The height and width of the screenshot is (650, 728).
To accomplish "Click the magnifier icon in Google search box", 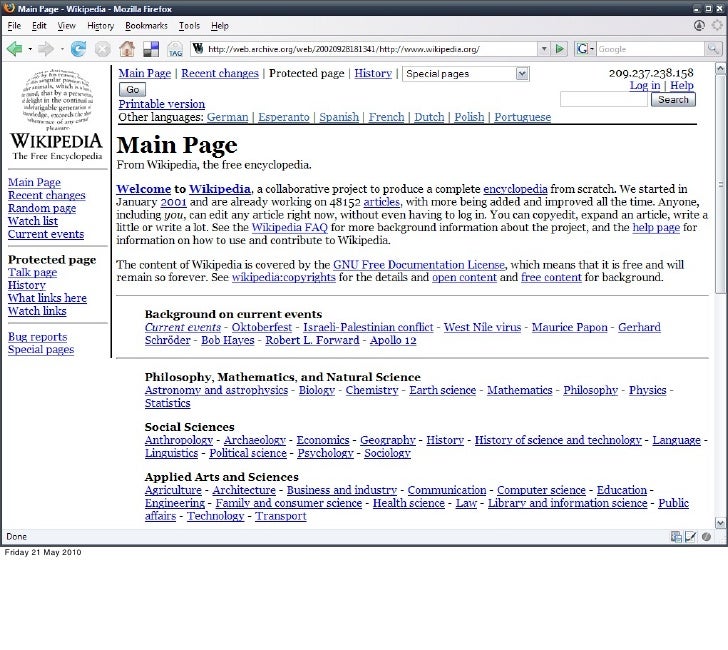I will (712, 49).
